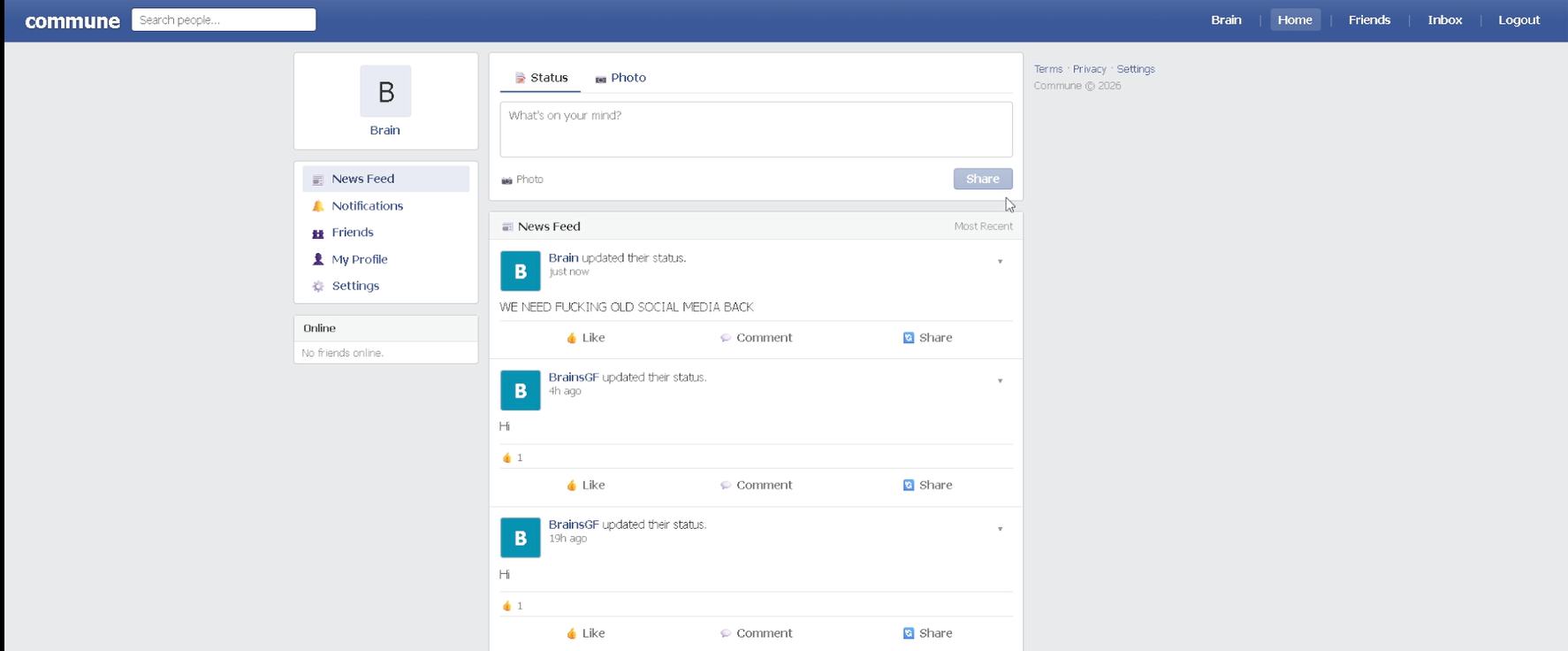
Task: Like BrainsGF's 19h ago post
Action: click(x=585, y=633)
